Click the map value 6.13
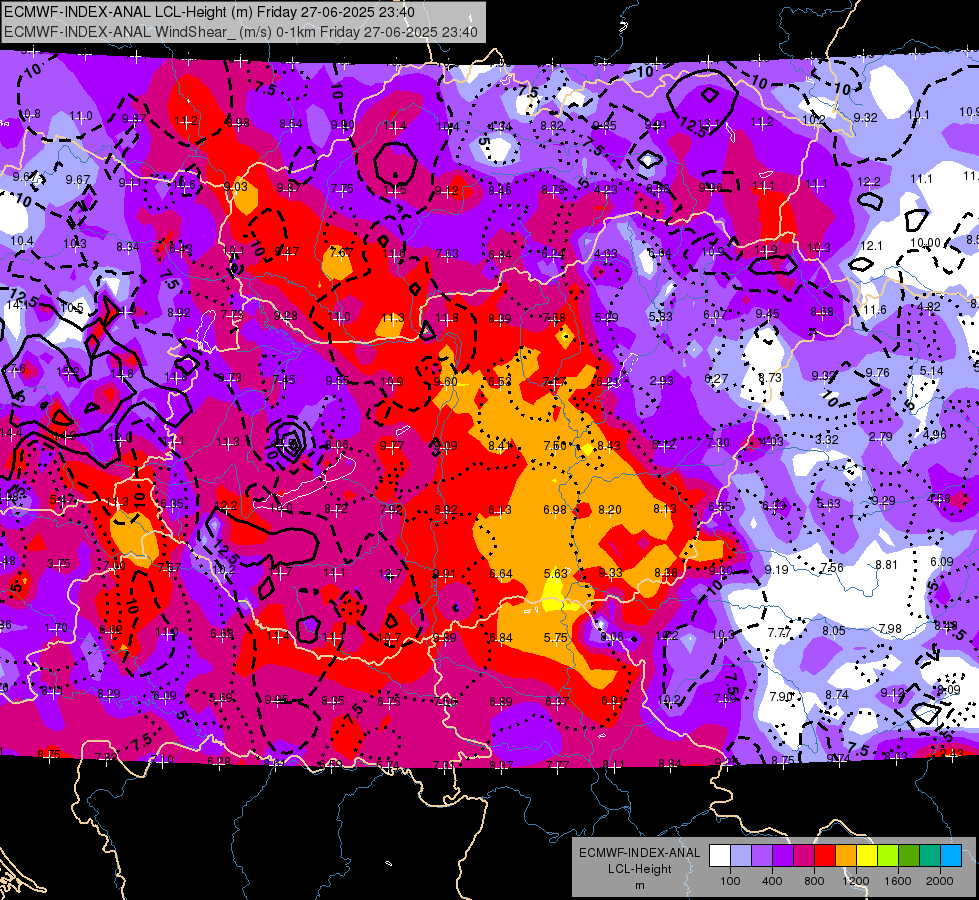Image resolution: width=979 pixels, height=900 pixels. 500,510
